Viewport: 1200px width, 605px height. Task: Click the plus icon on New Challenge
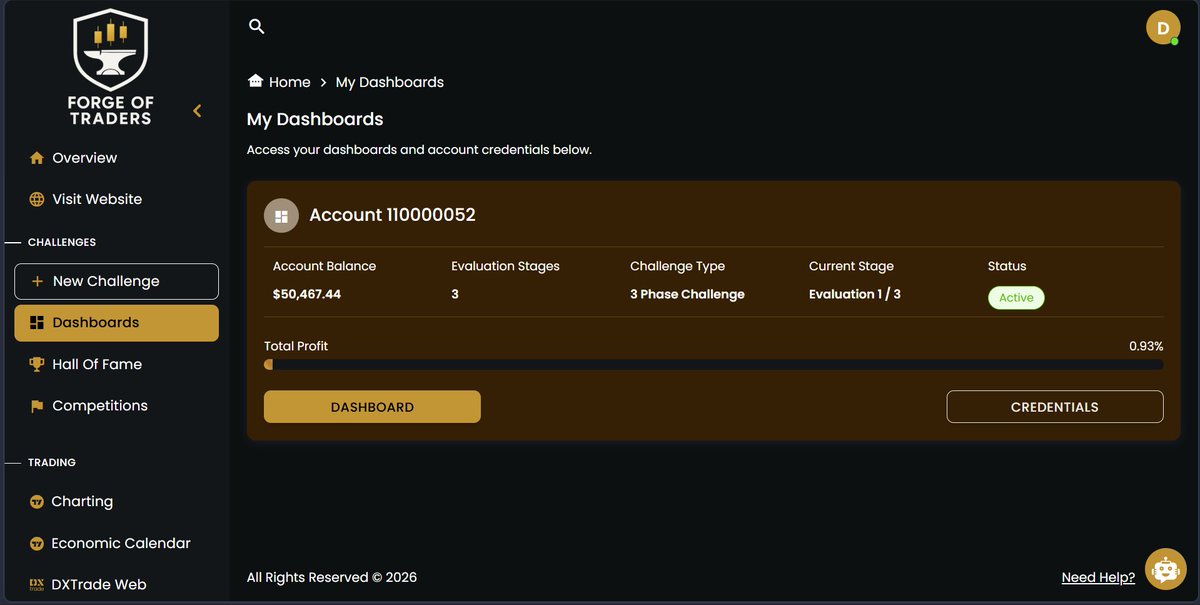[x=38, y=281]
